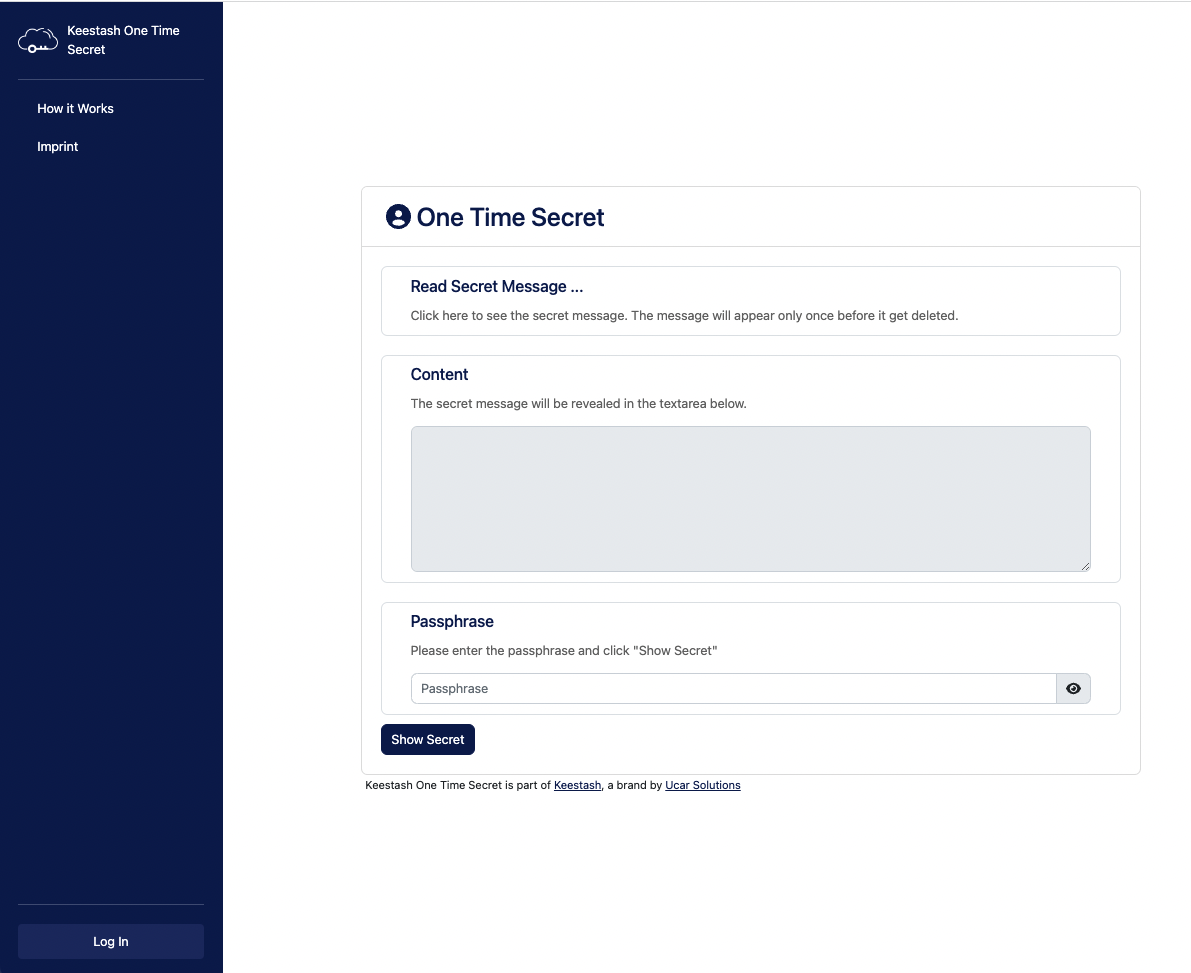Select the Content section heading
Image resolution: width=1191 pixels, height=973 pixels.
click(439, 374)
